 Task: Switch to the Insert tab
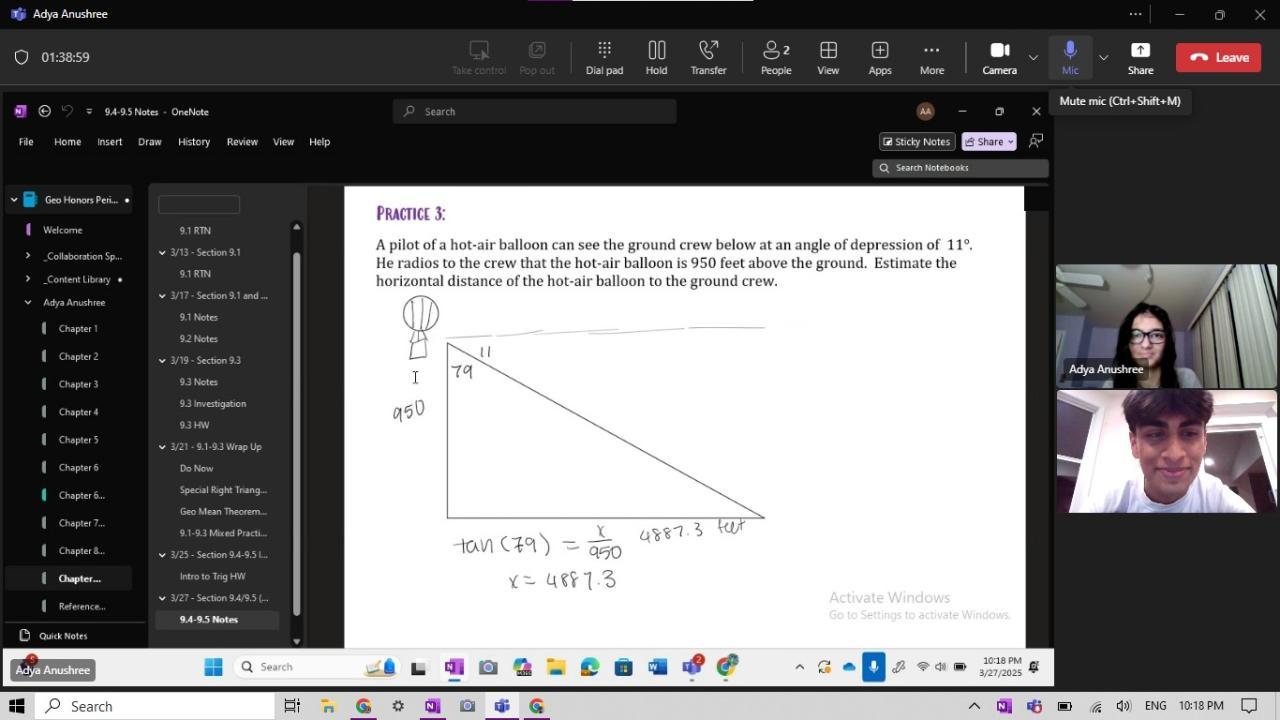(x=110, y=142)
